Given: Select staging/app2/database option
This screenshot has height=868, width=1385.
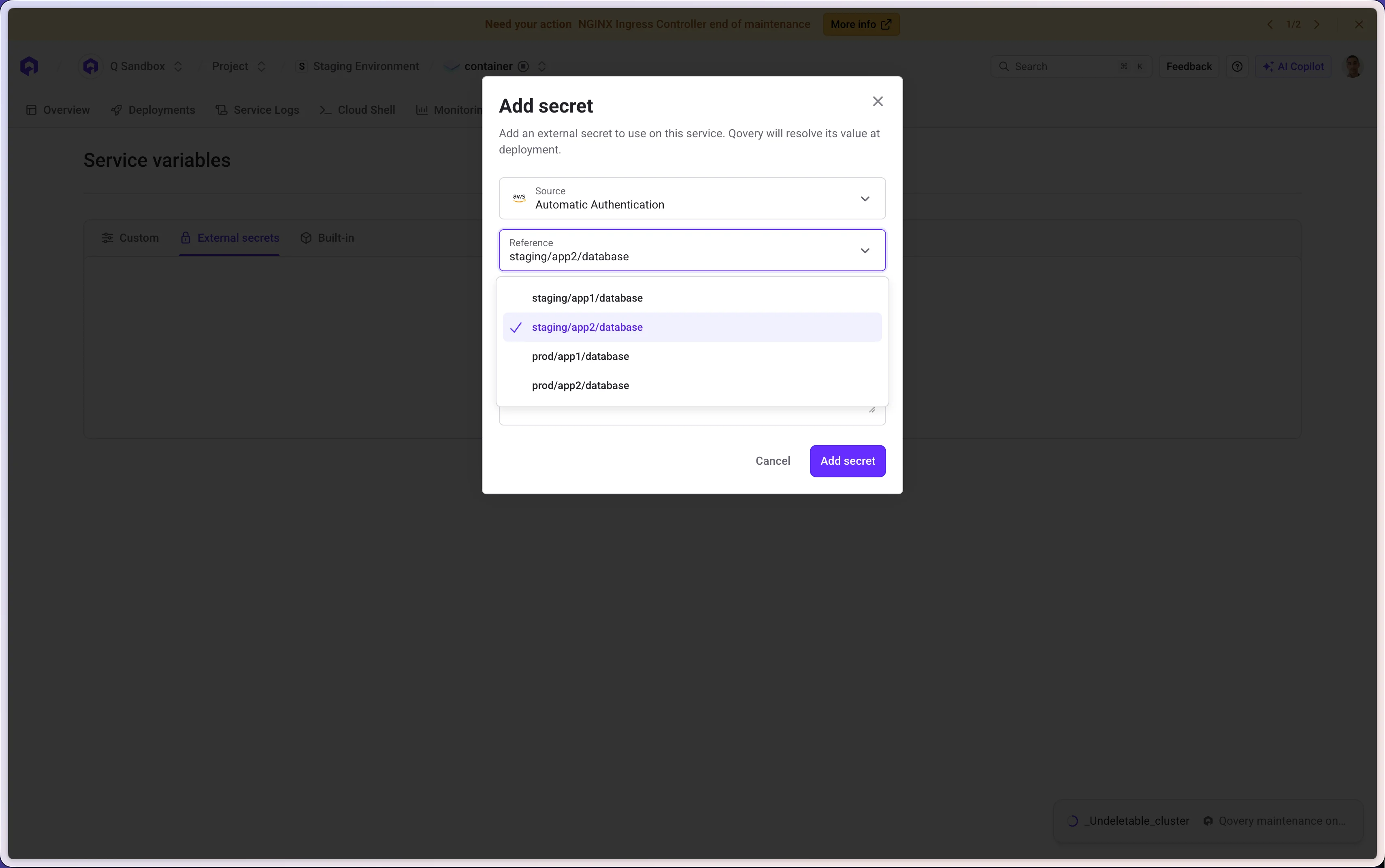Looking at the screenshot, I should pyautogui.click(x=692, y=327).
